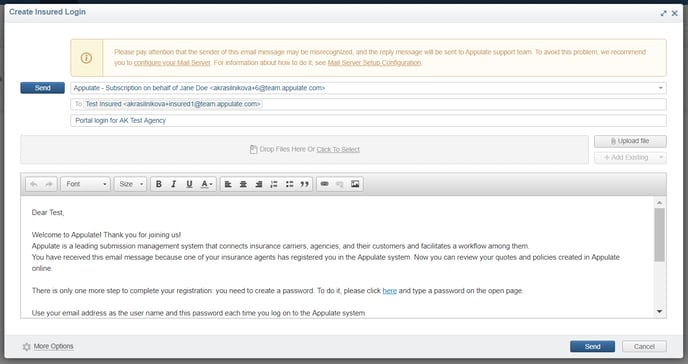Click the To recipient field

click(368, 104)
